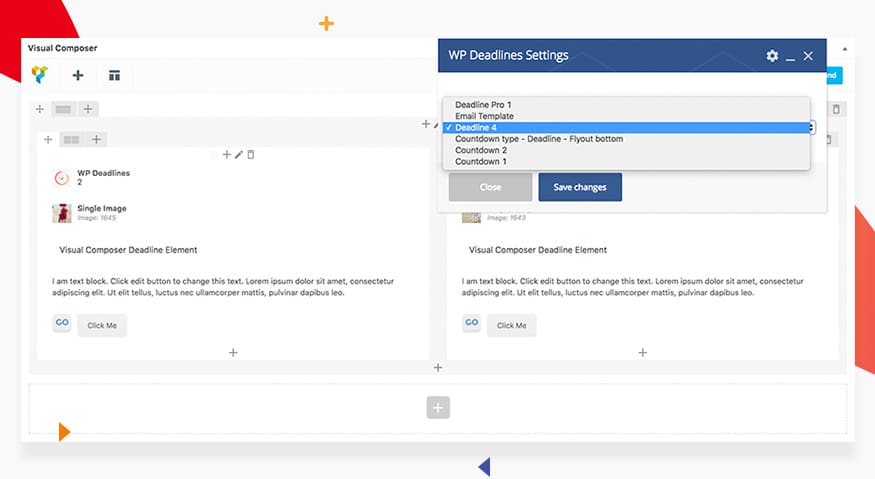Select the WP Deadlines element
Image resolution: width=875 pixels, height=479 pixels.
coord(92,178)
